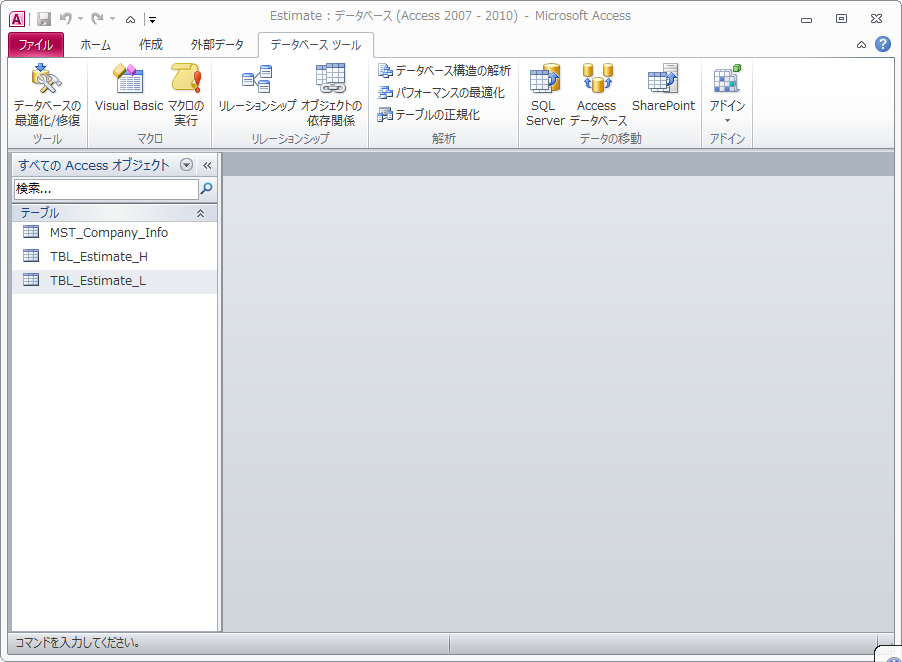Click the up-caret icon in Quick Access toolbar

[x=131, y=20]
